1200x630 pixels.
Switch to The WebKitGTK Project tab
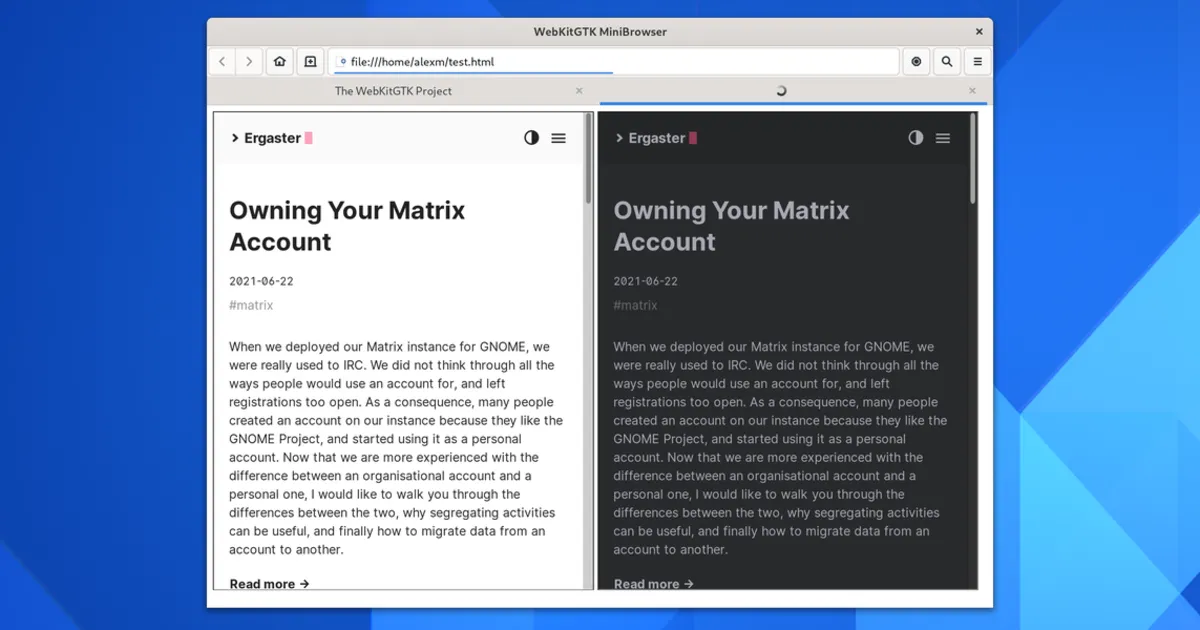(393, 91)
